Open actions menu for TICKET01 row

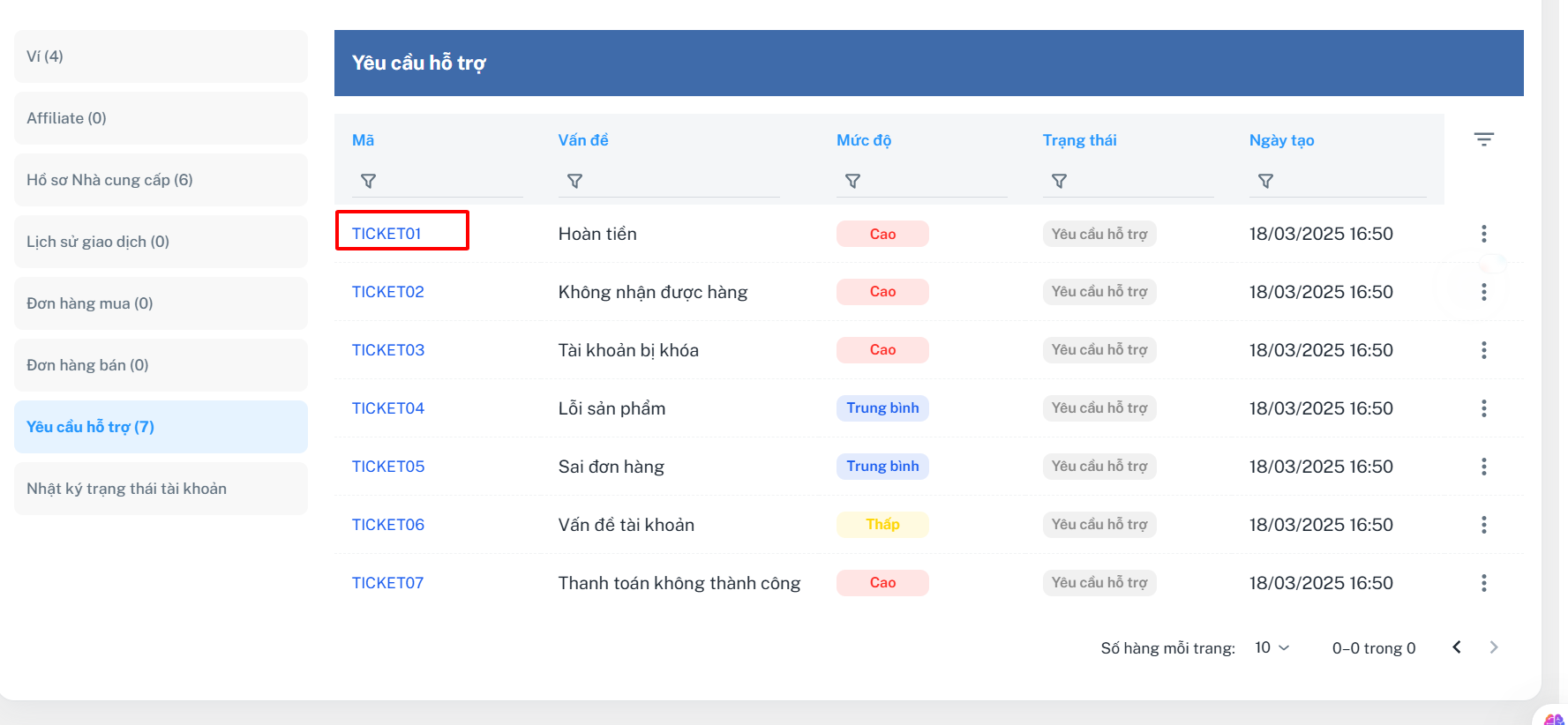coord(1483,234)
